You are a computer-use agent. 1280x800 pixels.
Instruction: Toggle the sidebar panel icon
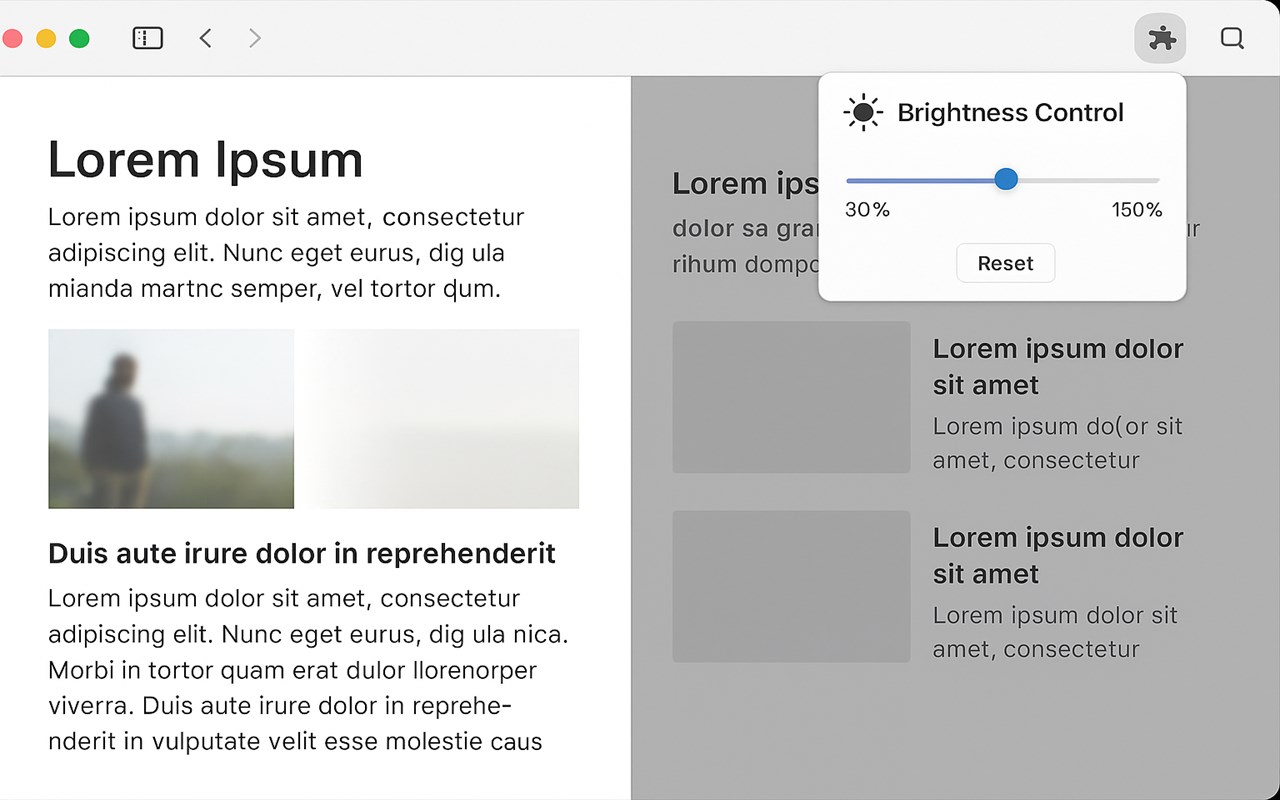coord(147,38)
